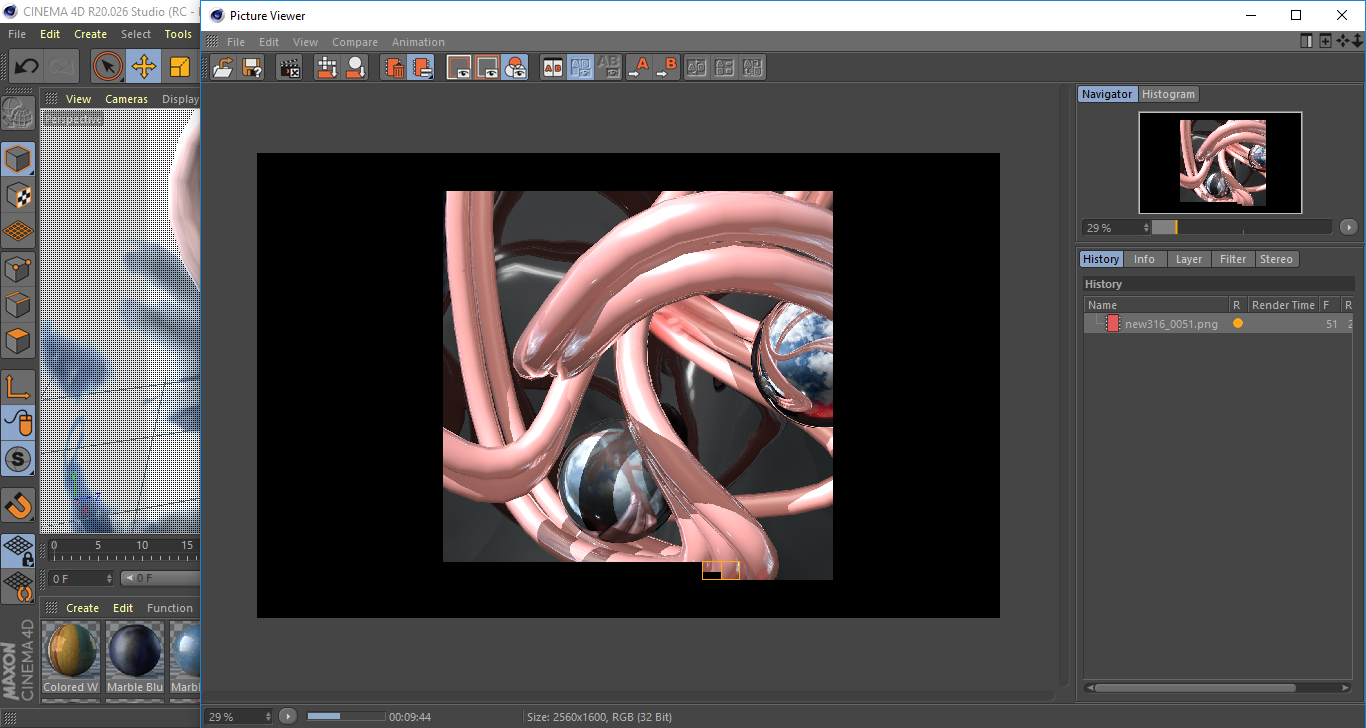1366x728 pixels.
Task: Click the grid with down arrow toolbar icon
Action: coord(327,67)
